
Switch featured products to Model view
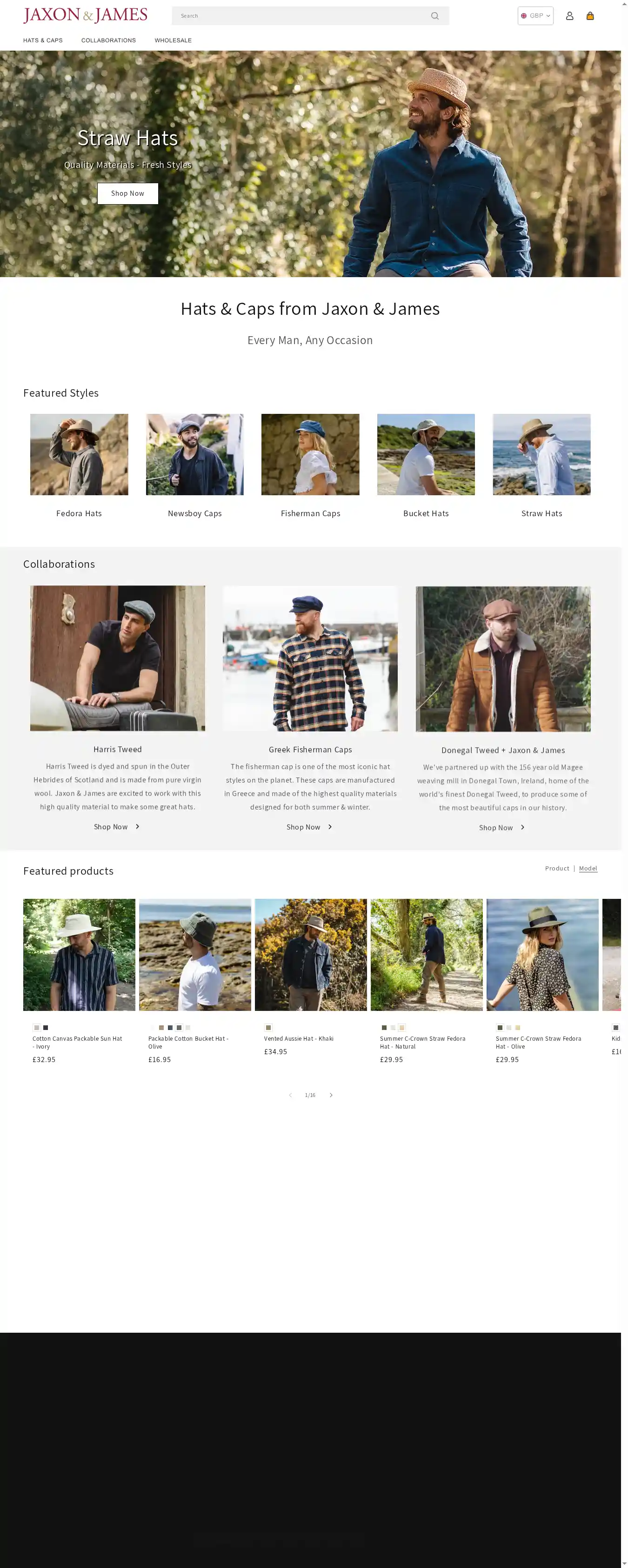coord(588,868)
